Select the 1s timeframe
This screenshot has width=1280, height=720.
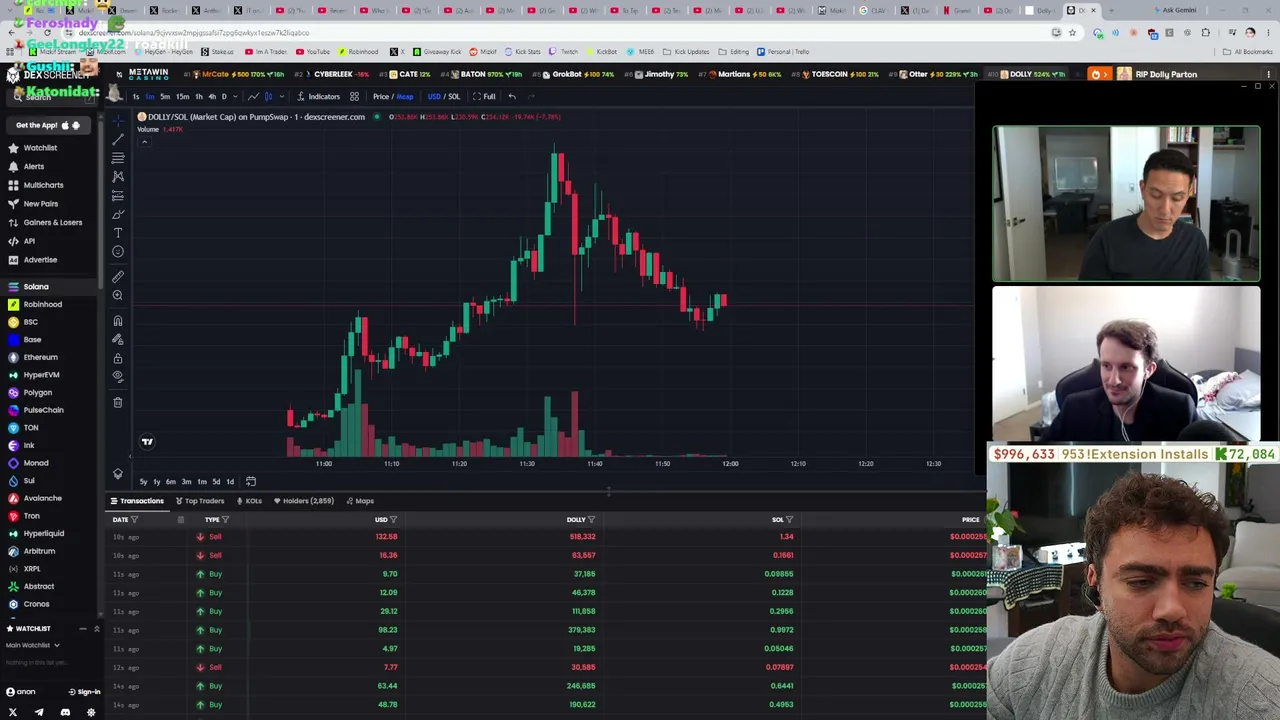136,97
